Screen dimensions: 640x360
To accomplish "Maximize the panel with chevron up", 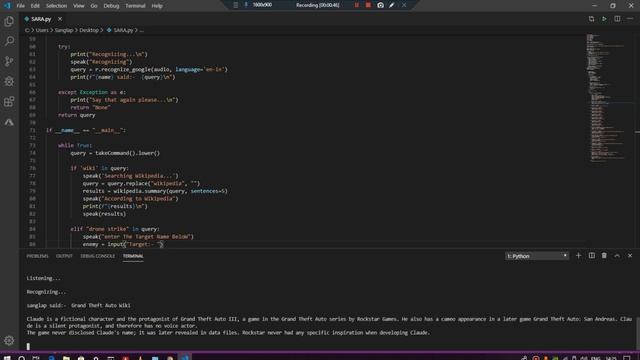I will (617, 256).
